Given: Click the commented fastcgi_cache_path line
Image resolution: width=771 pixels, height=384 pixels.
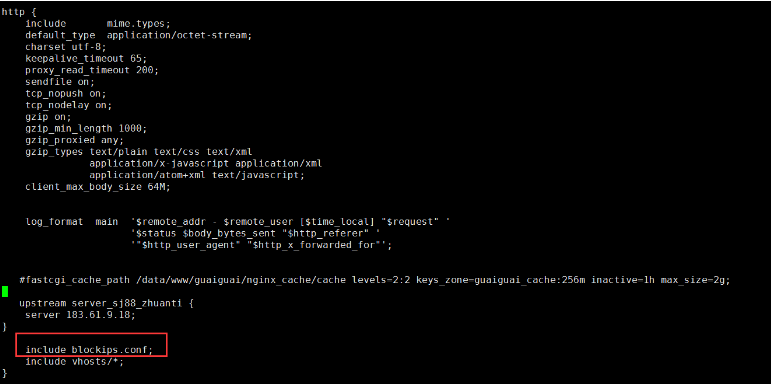Looking at the screenshot, I should click(x=375, y=280).
